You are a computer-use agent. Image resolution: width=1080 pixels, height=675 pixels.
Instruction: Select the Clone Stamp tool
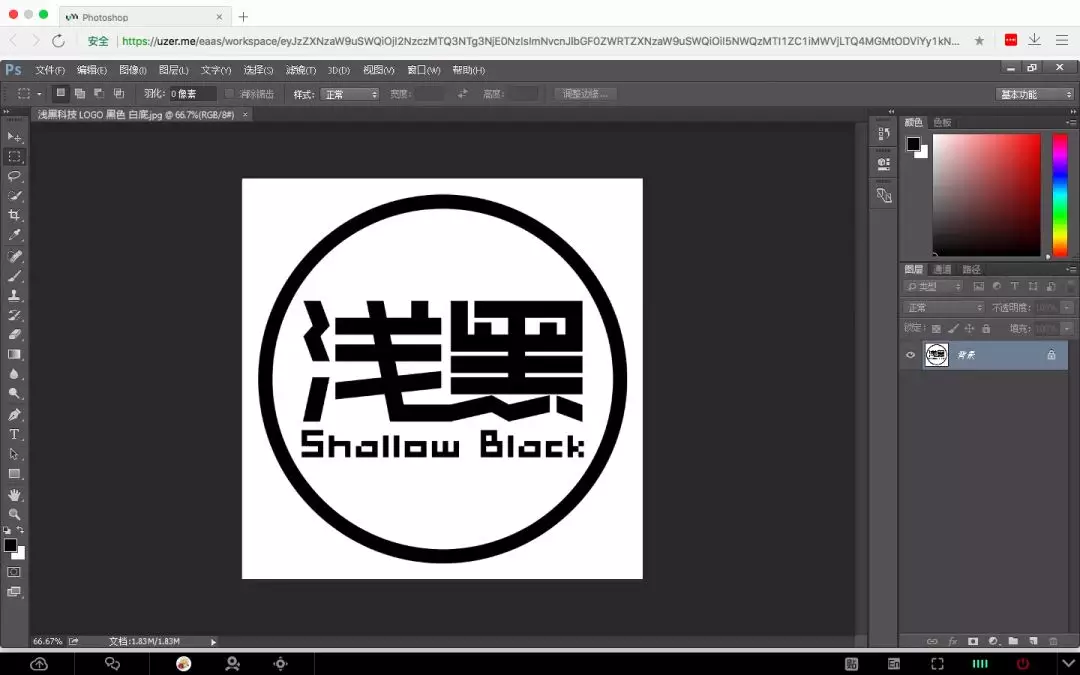[14, 295]
